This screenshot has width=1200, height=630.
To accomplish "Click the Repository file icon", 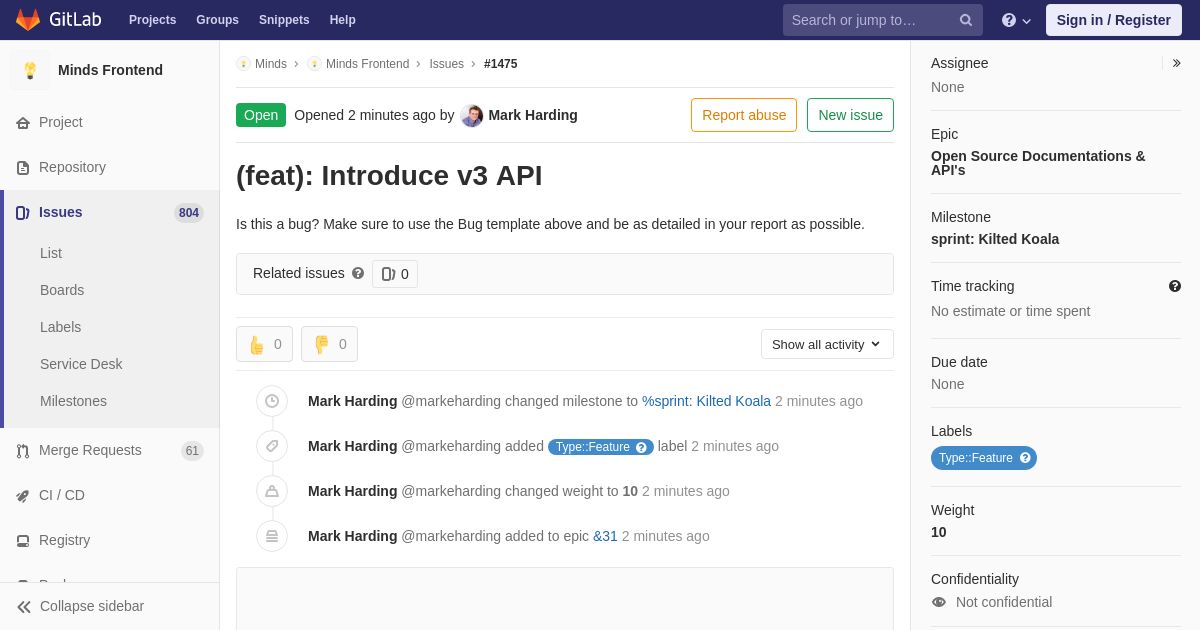I will [23, 168].
